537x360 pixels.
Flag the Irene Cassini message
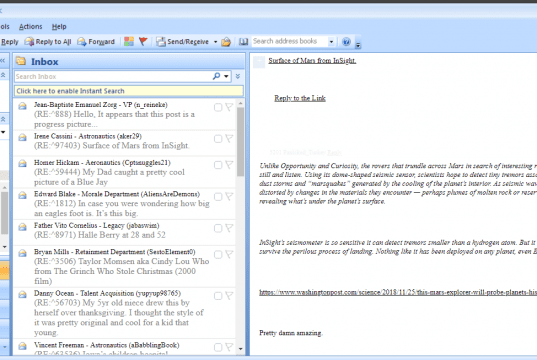click(x=229, y=139)
